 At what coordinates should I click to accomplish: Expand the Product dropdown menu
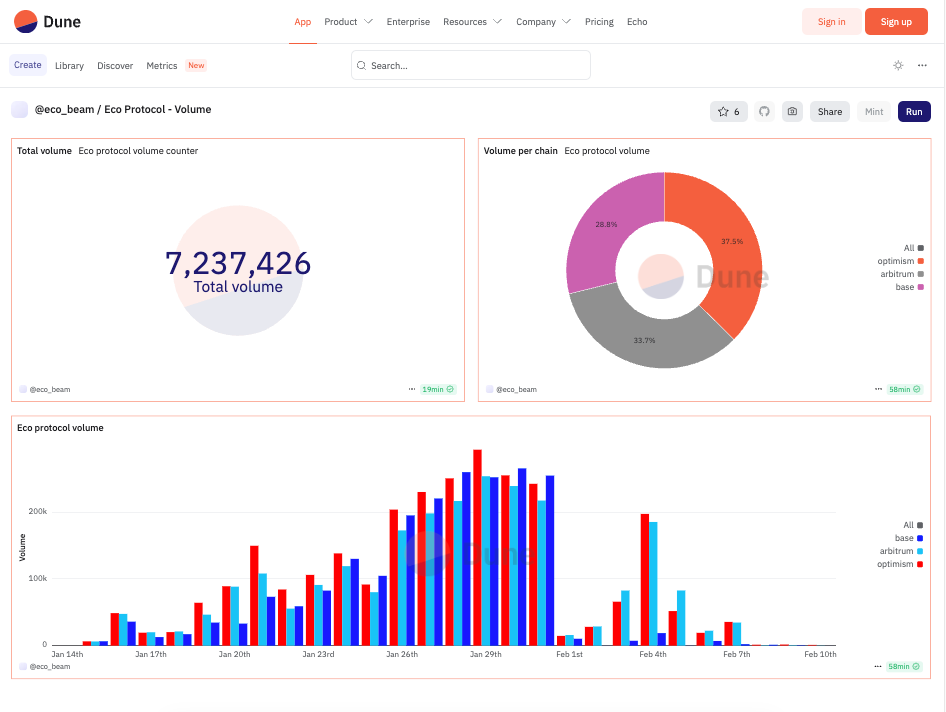(x=348, y=22)
